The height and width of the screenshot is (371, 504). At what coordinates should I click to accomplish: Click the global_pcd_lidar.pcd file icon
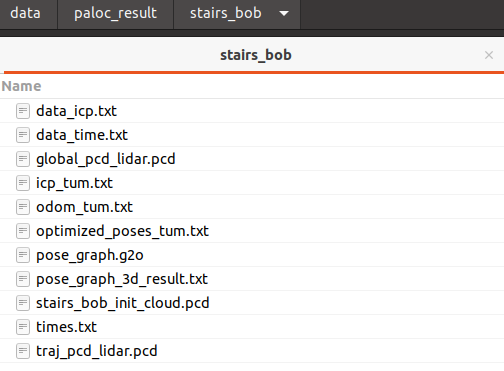tap(23, 159)
